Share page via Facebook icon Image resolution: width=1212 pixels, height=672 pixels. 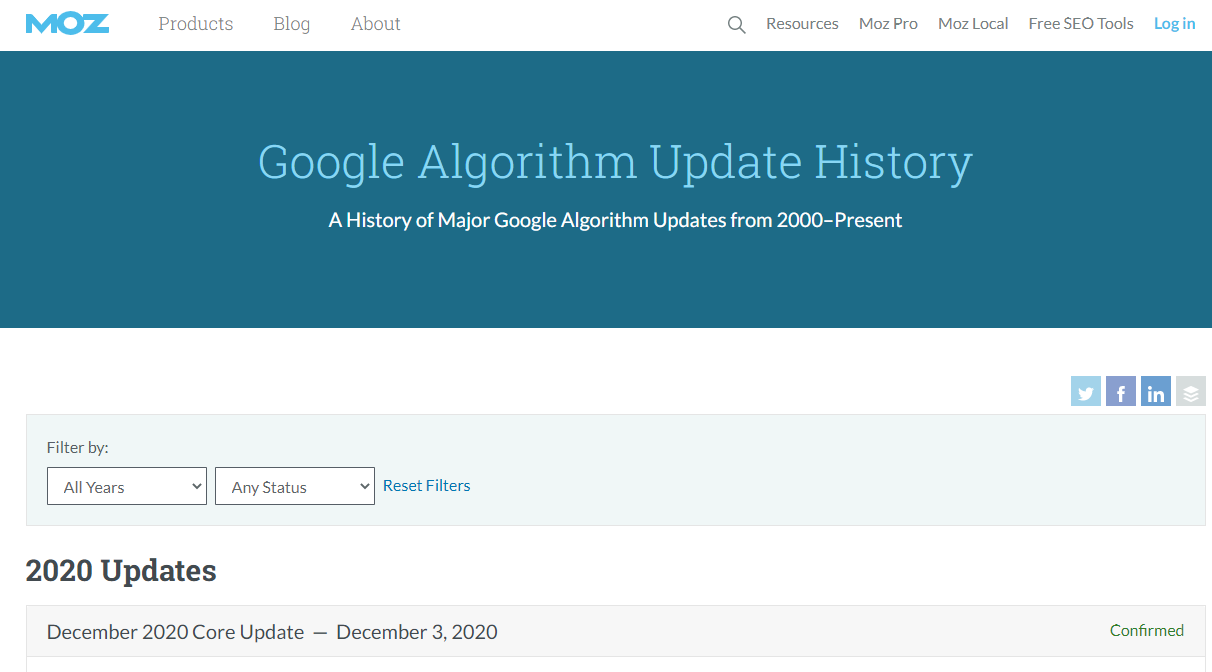(1121, 391)
